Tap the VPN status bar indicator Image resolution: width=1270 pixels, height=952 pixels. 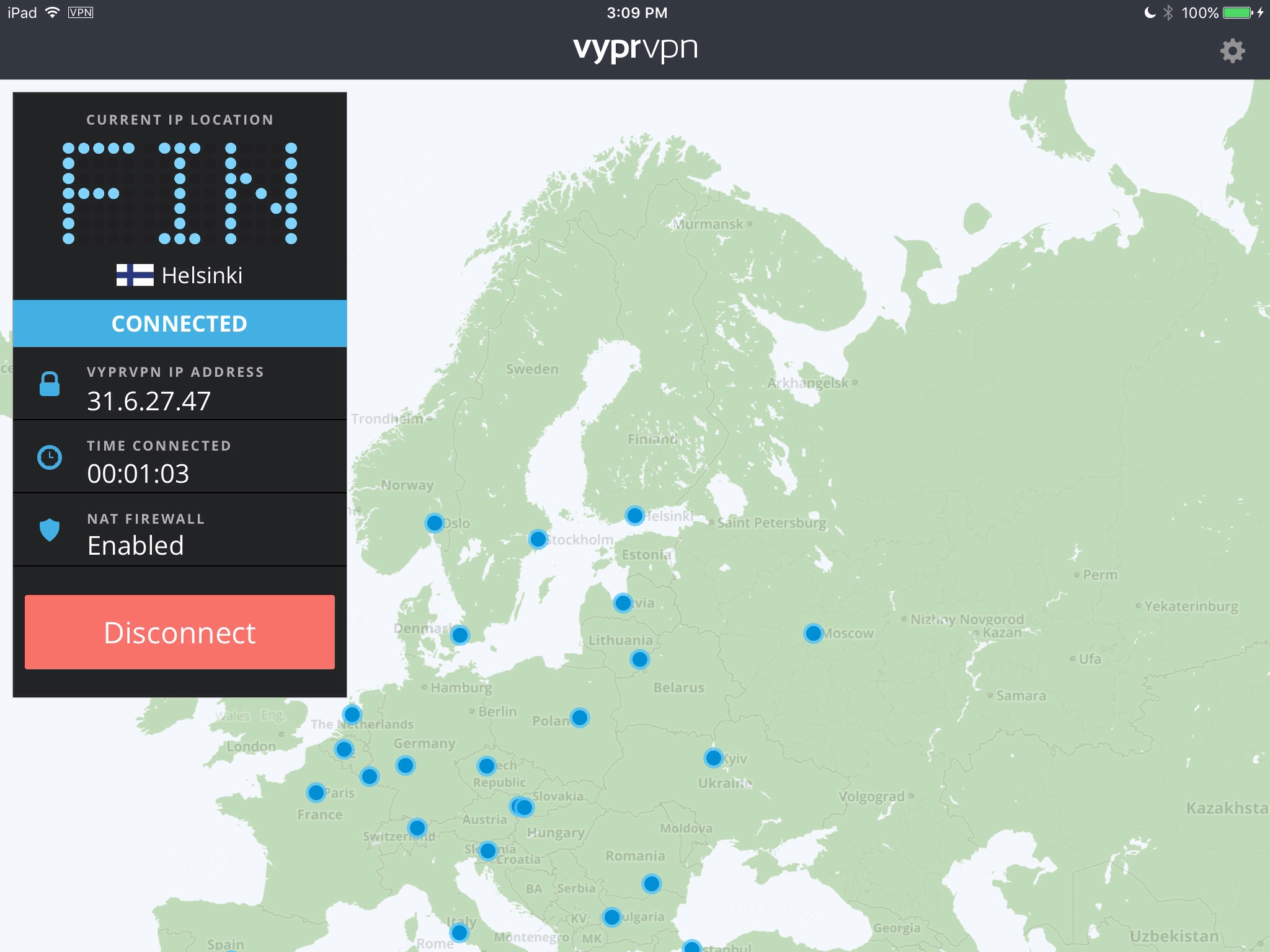(x=81, y=12)
